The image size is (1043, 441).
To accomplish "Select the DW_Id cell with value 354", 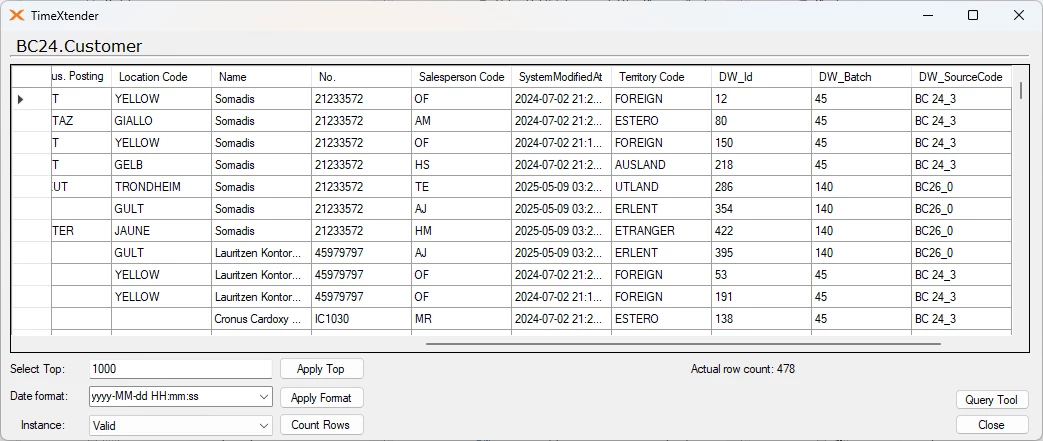I will point(762,209).
